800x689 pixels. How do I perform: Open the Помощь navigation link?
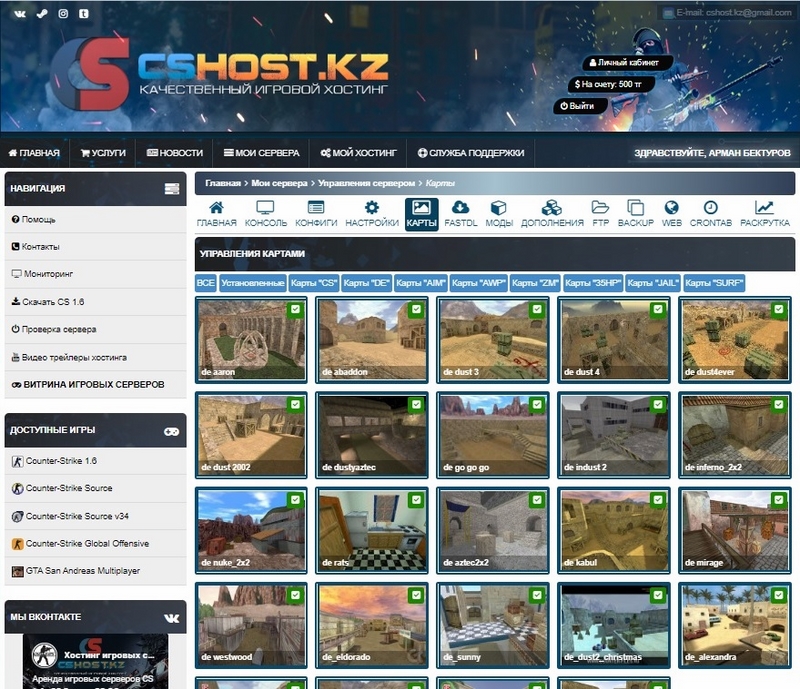95,219
